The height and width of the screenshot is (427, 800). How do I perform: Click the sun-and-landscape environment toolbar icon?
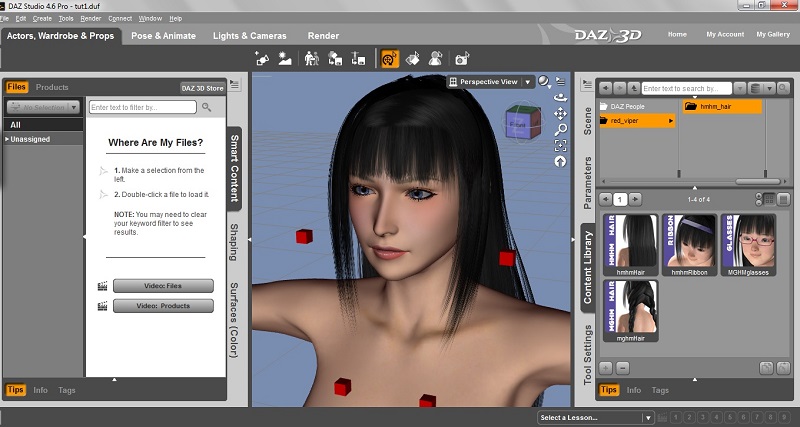285,59
